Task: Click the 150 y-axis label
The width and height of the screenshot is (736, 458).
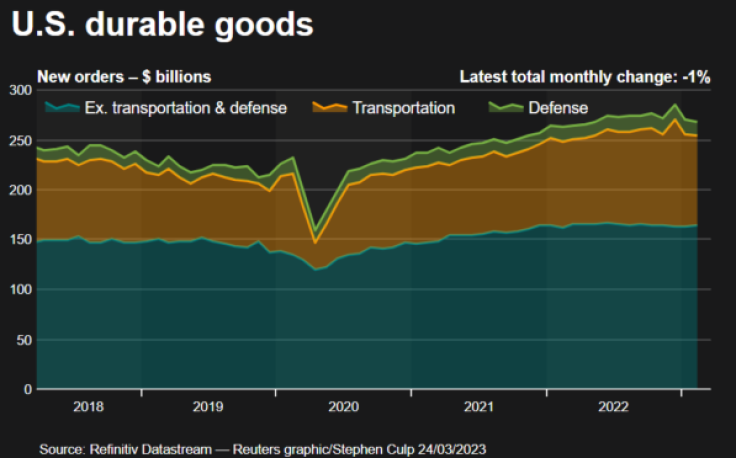Action: pyautogui.click(x=21, y=239)
